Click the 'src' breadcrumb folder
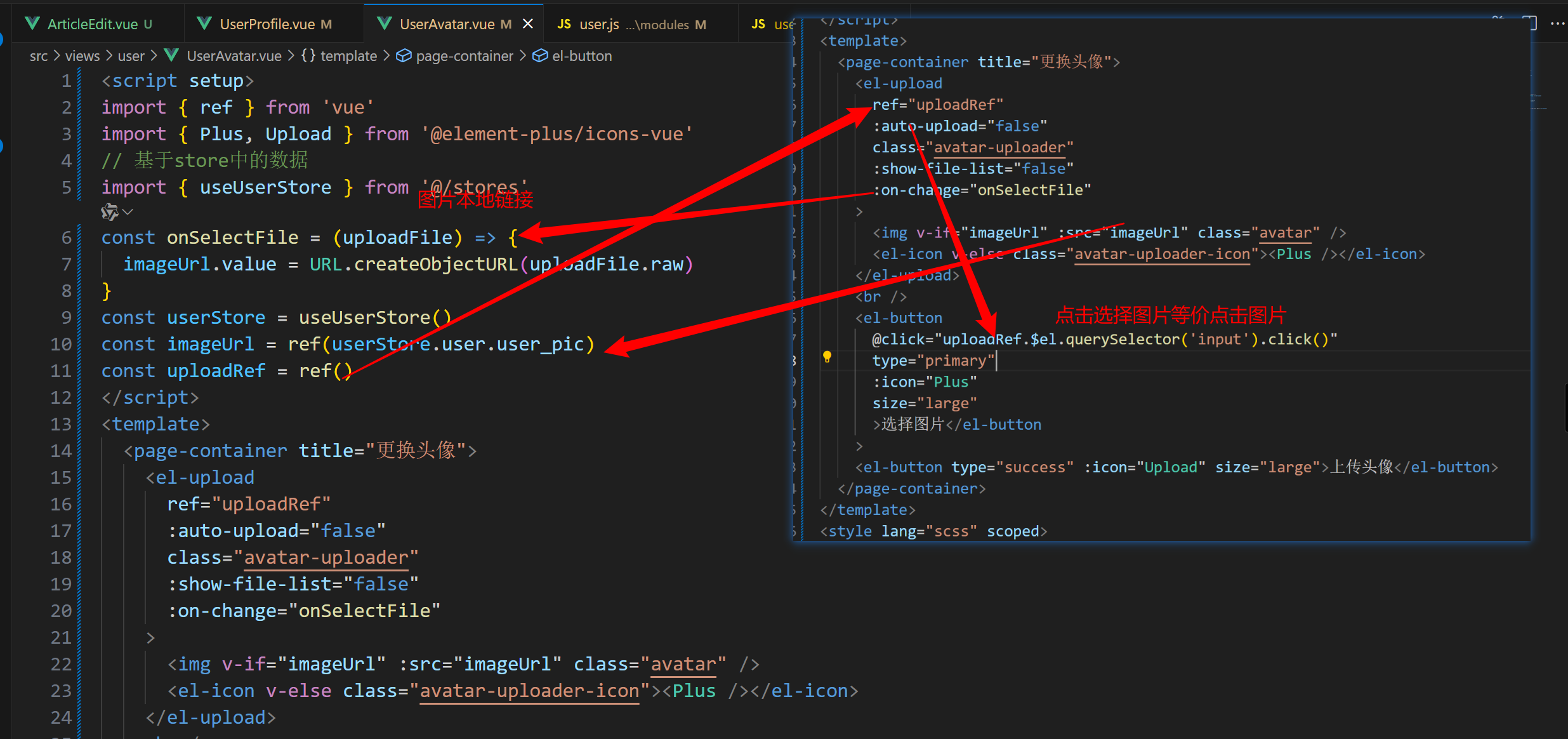The image size is (1568, 739). point(38,56)
